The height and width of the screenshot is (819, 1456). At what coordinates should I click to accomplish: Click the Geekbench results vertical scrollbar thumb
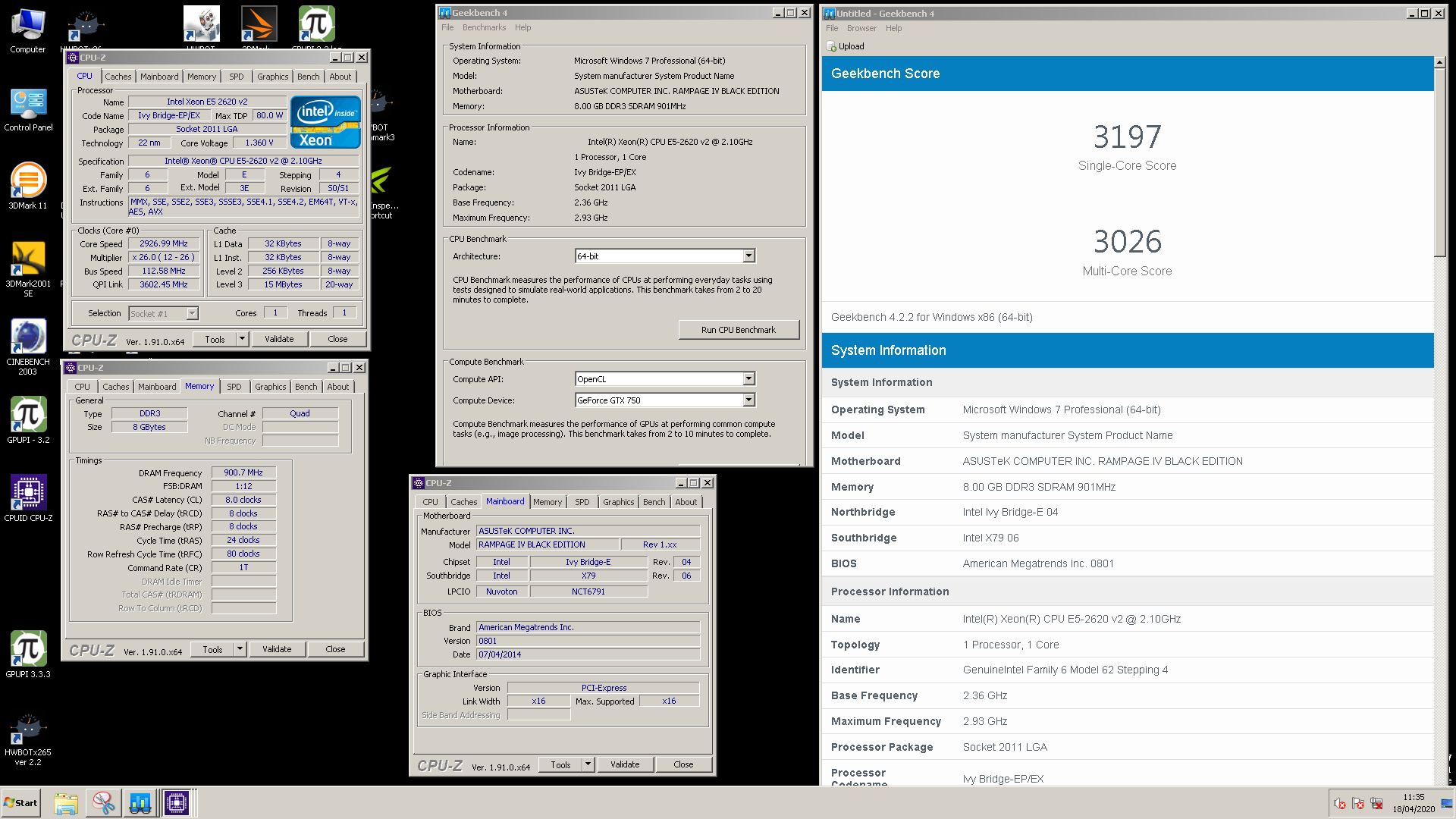coord(1440,162)
